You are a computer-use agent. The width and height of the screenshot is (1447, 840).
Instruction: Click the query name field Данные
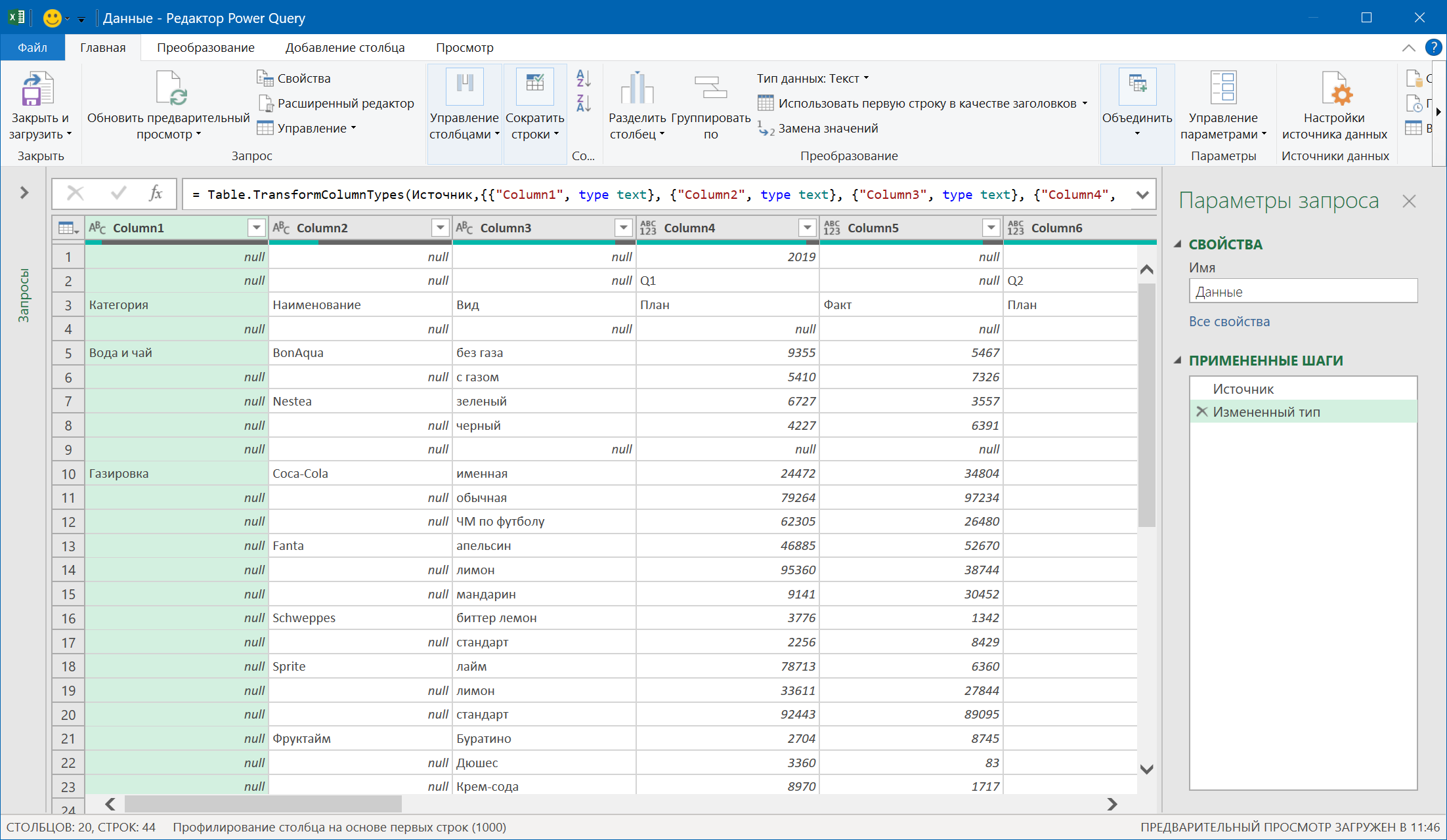[1303, 291]
